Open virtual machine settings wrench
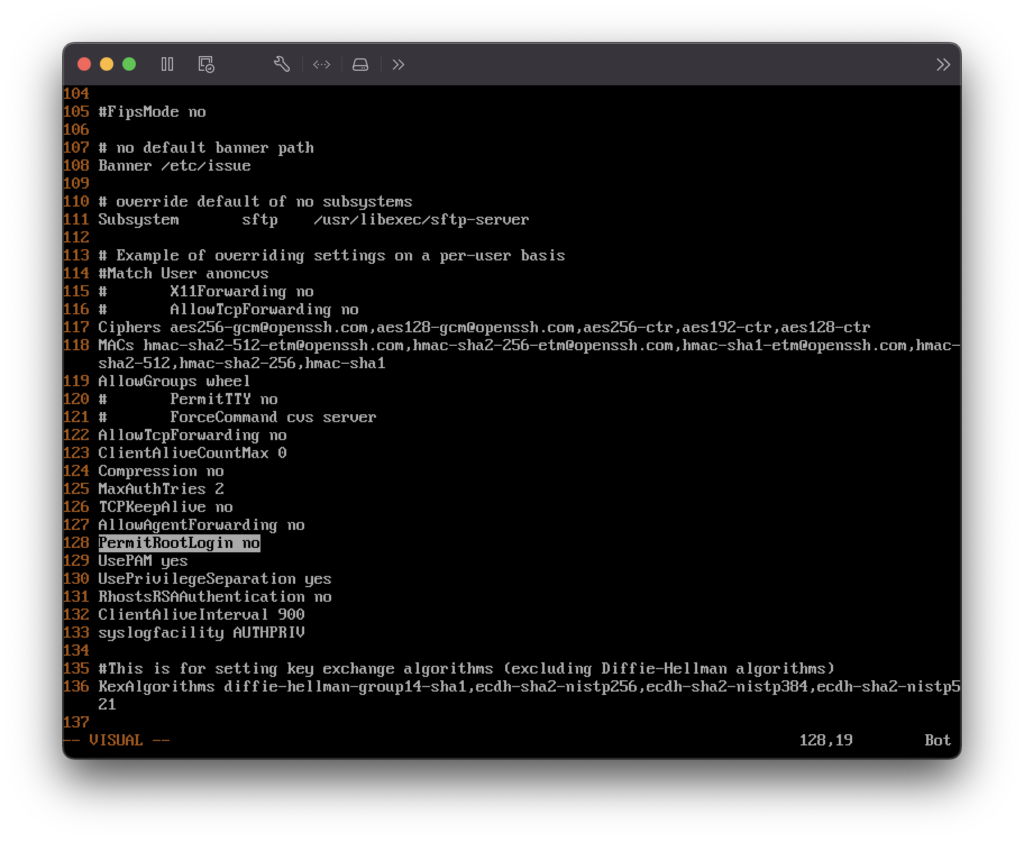1024x842 pixels. 282,64
